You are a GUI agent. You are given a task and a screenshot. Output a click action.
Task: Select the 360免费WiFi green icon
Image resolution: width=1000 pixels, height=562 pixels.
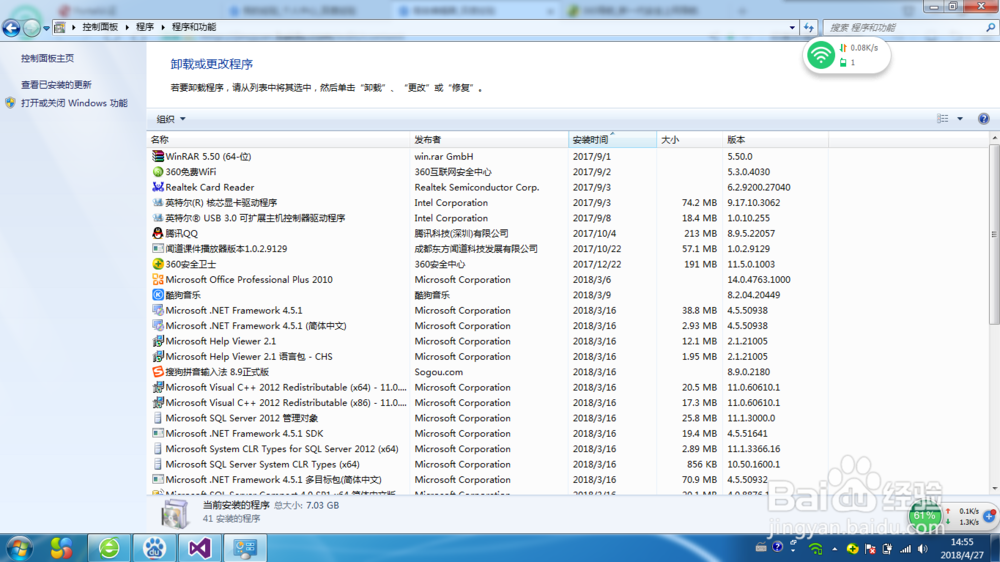click(158, 172)
